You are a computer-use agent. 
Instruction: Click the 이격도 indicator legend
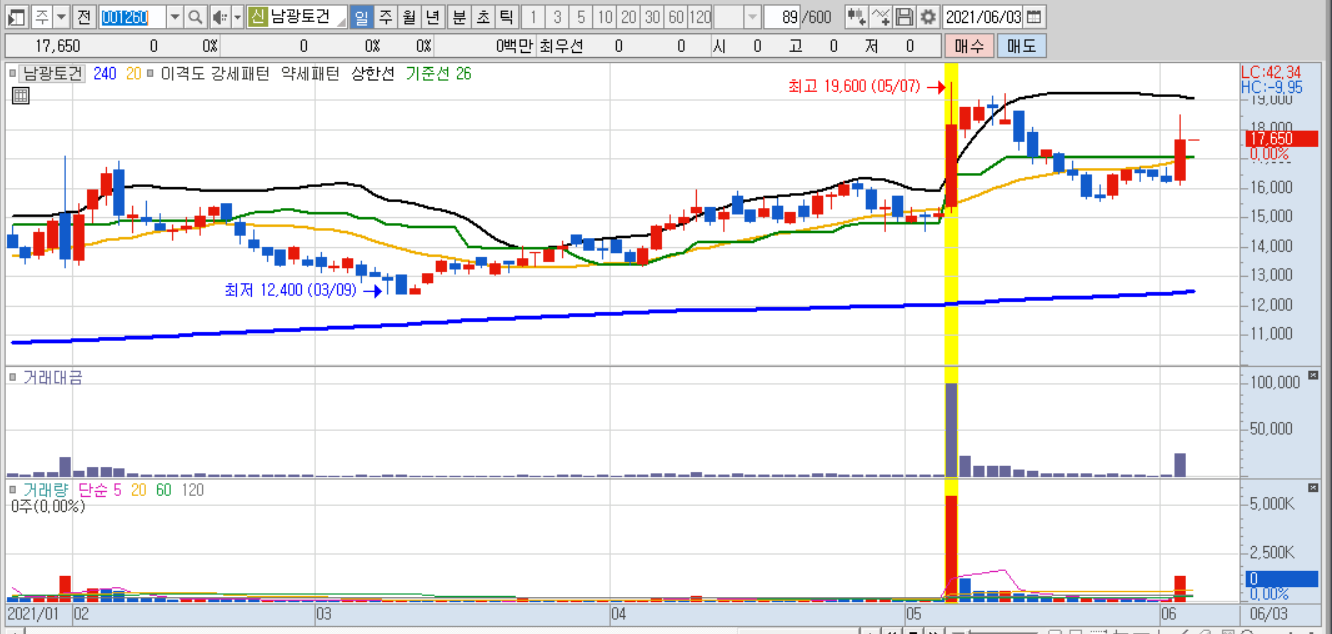coord(184,73)
